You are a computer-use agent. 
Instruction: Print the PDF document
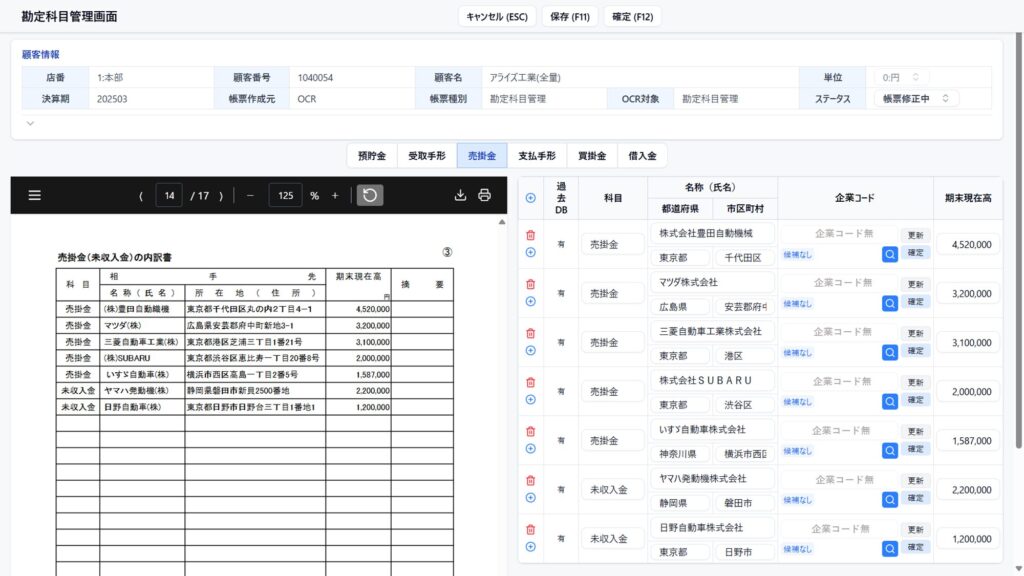[x=485, y=195]
